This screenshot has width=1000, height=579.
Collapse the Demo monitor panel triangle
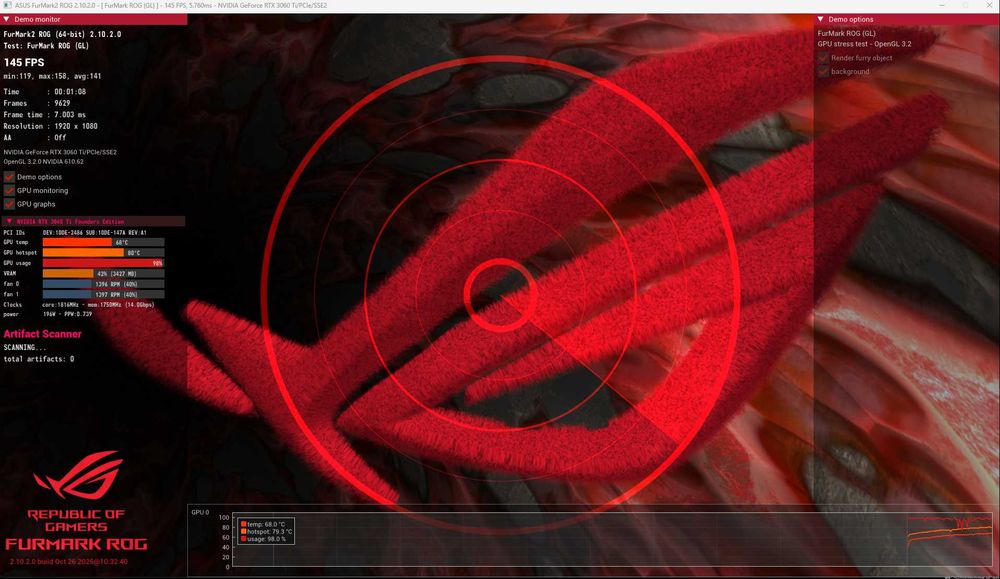coord(6,19)
